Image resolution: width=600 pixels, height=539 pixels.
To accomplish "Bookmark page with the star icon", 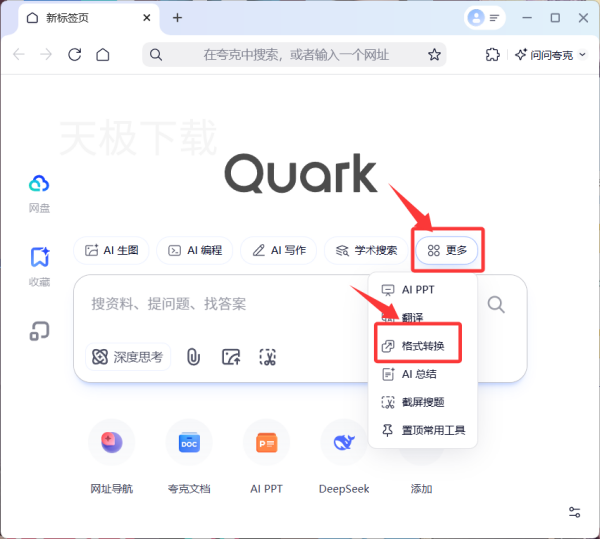I will 434,55.
